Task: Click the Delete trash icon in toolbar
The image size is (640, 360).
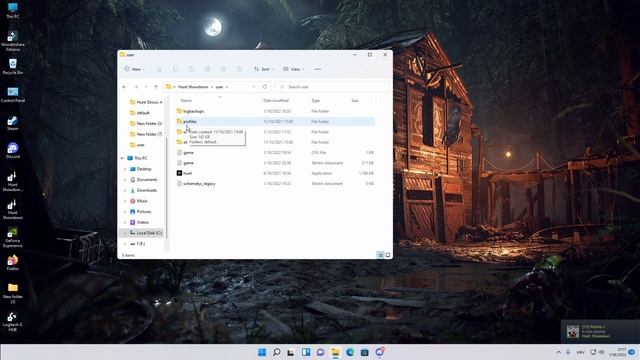Action: pos(239,69)
